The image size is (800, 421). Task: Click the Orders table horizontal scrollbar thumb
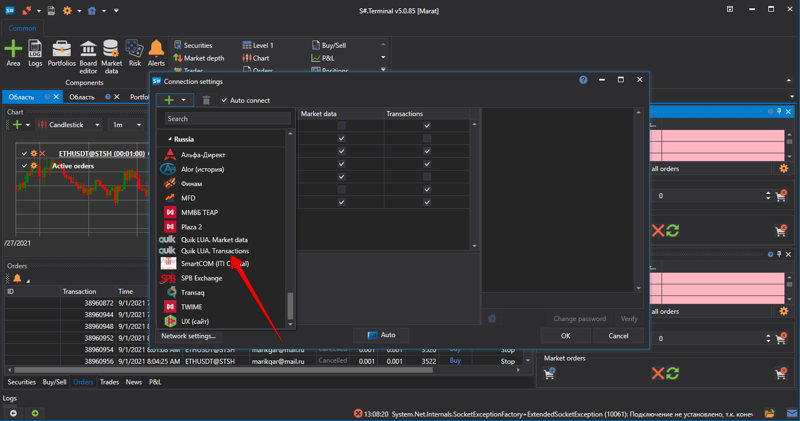[x=223, y=370]
